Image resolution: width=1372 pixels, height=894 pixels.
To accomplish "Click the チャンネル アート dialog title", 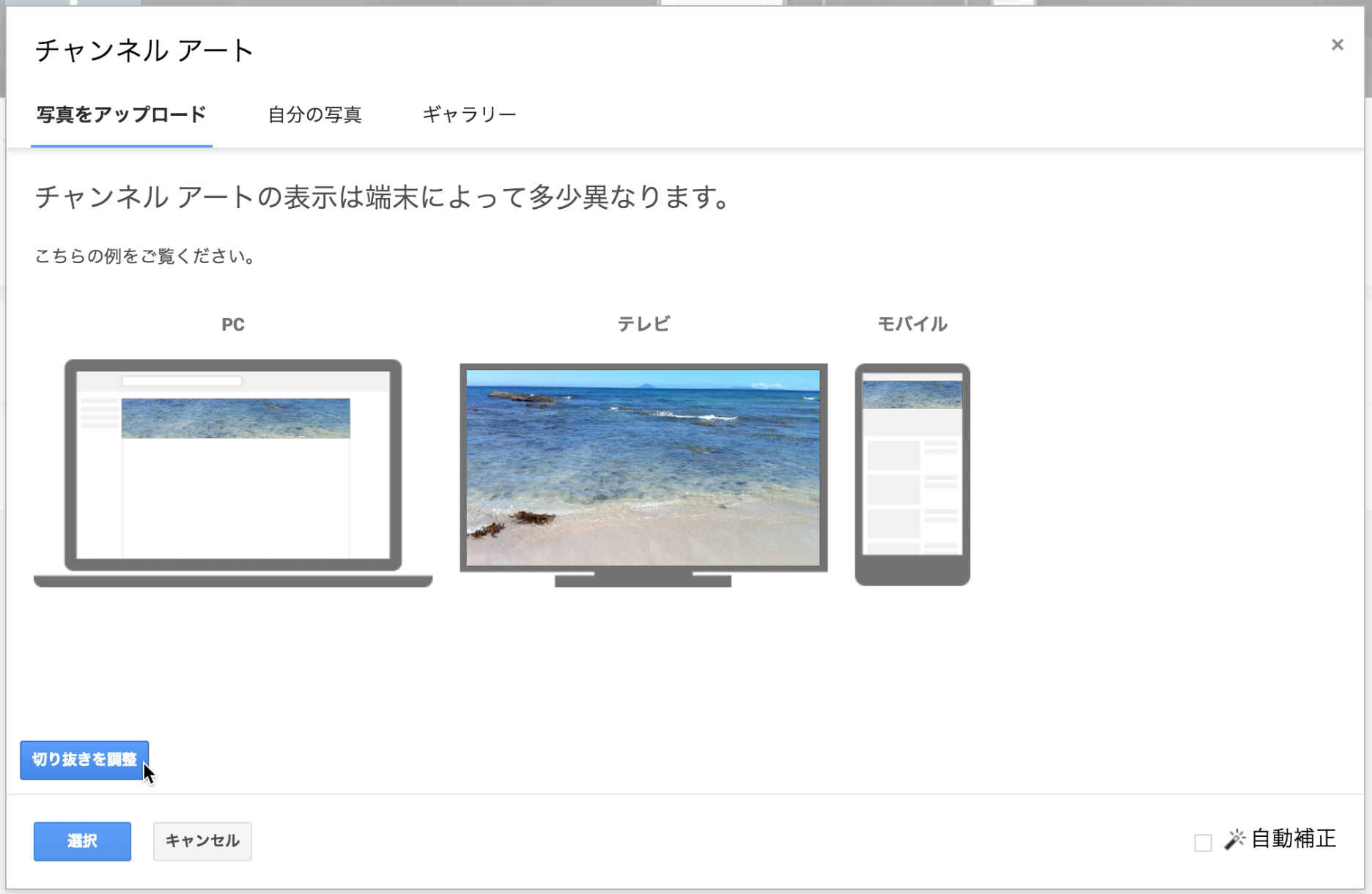I will point(144,51).
